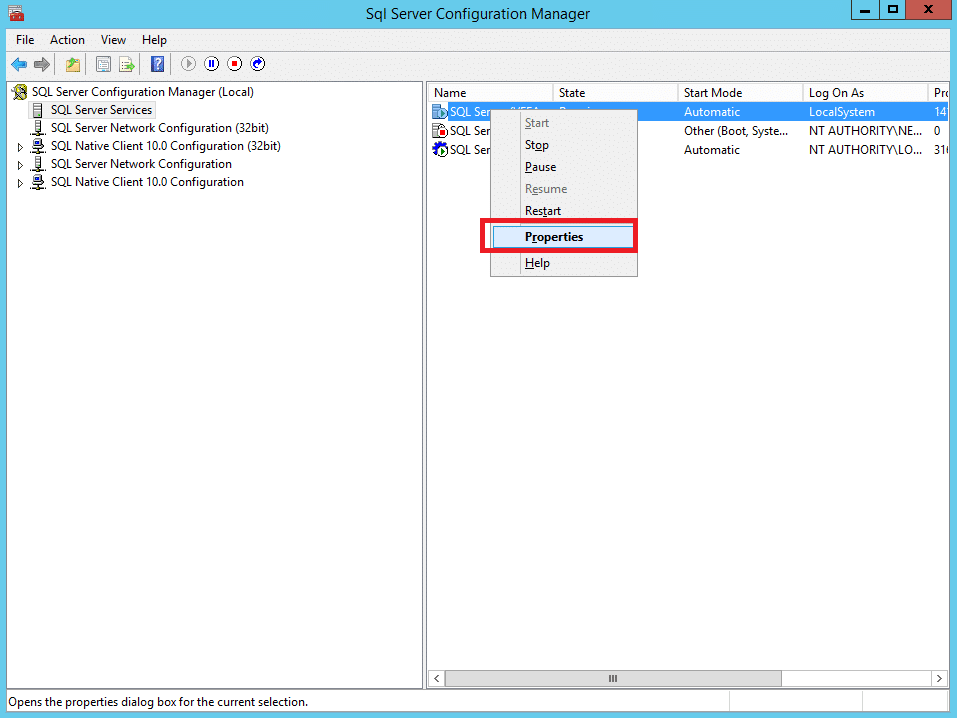The height and width of the screenshot is (718, 957).
Task: Click the grey Forward arrow in toolbar
Action: [42, 64]
